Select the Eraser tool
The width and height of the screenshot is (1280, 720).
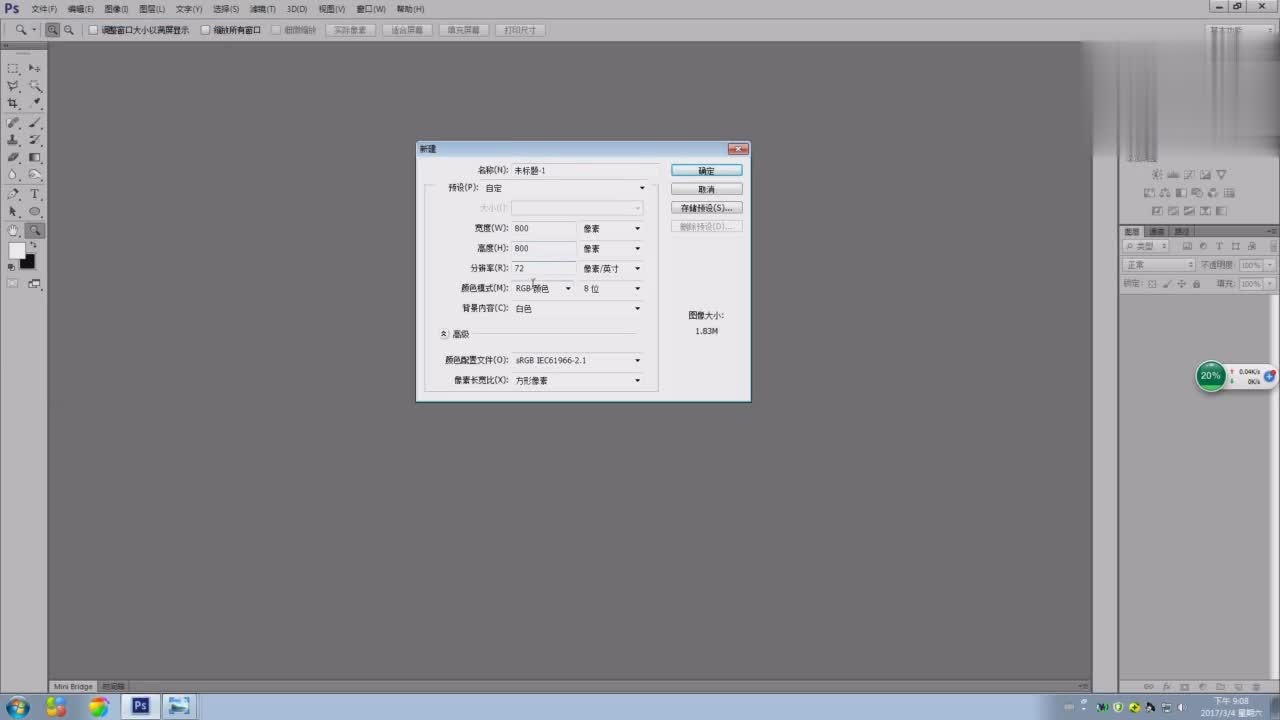pyautogui.click(x=13, y=157)
